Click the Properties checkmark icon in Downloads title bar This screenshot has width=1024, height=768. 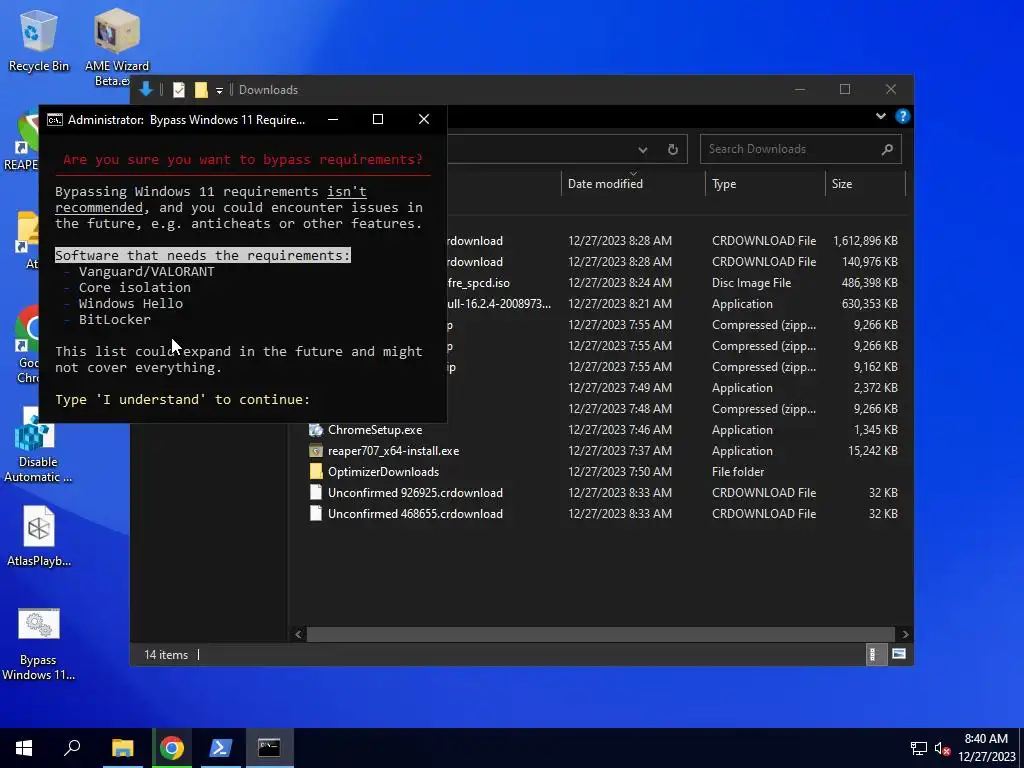coord(179,90)
